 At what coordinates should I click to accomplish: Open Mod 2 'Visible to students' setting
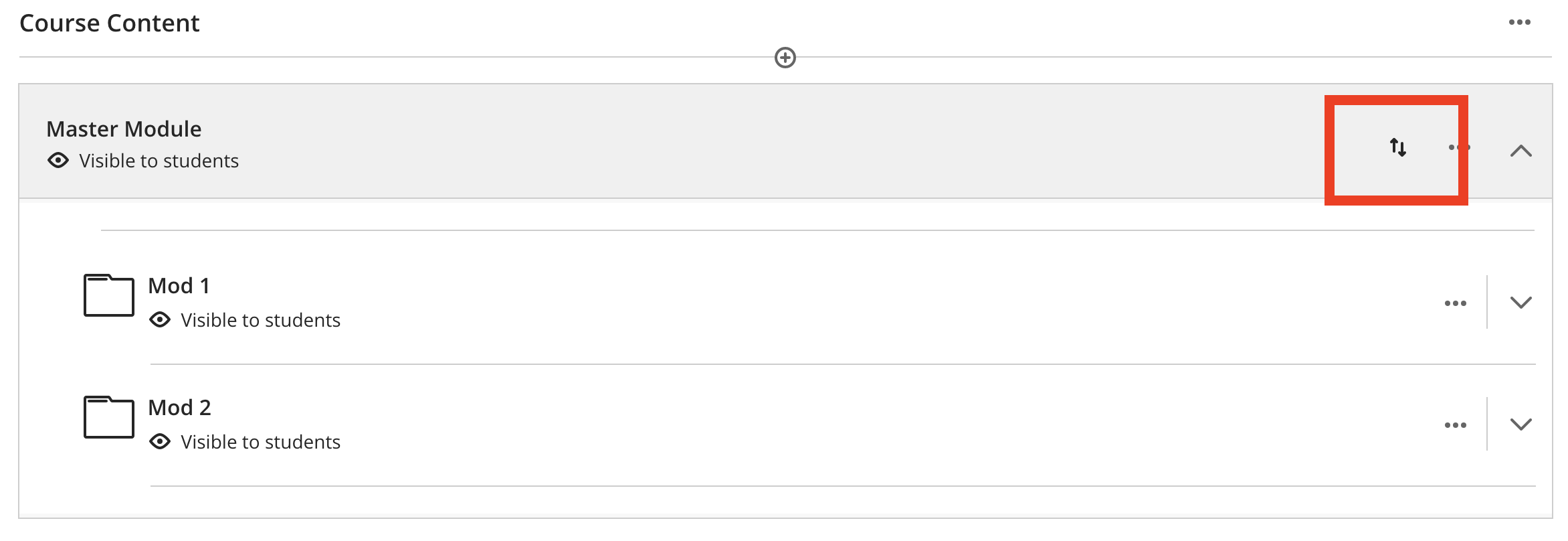tap(260, 442)
